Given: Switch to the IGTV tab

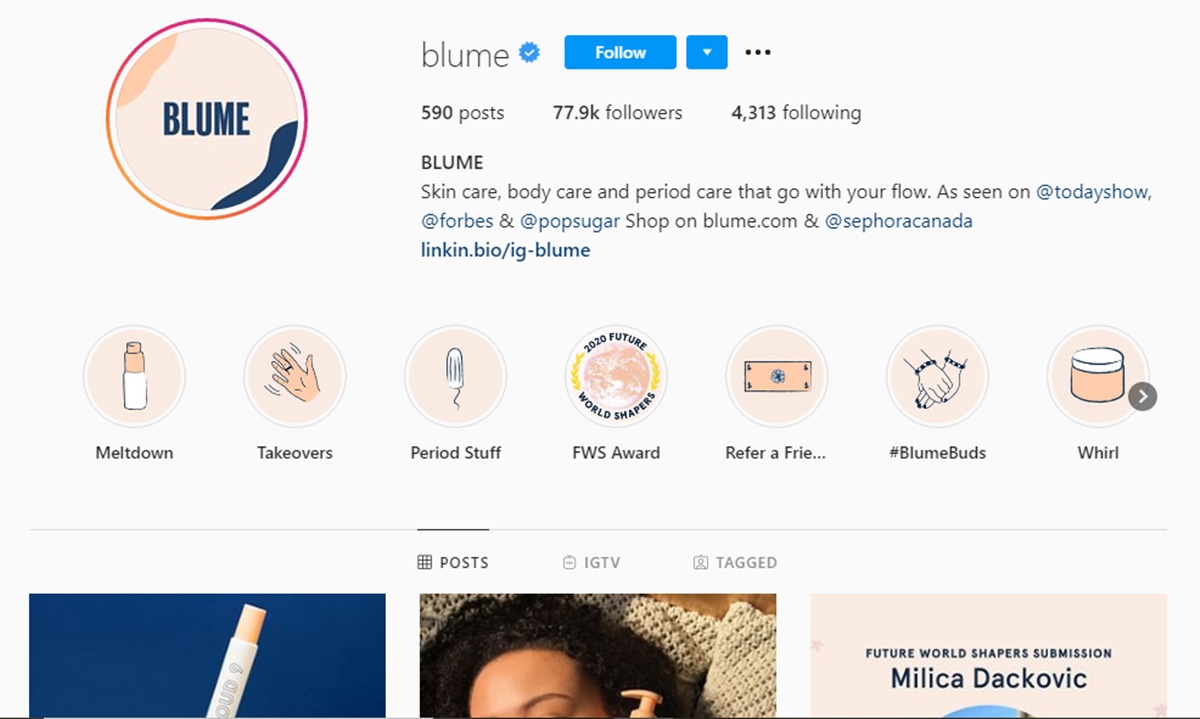Looking at the screenshot, I should pos(592,562).
